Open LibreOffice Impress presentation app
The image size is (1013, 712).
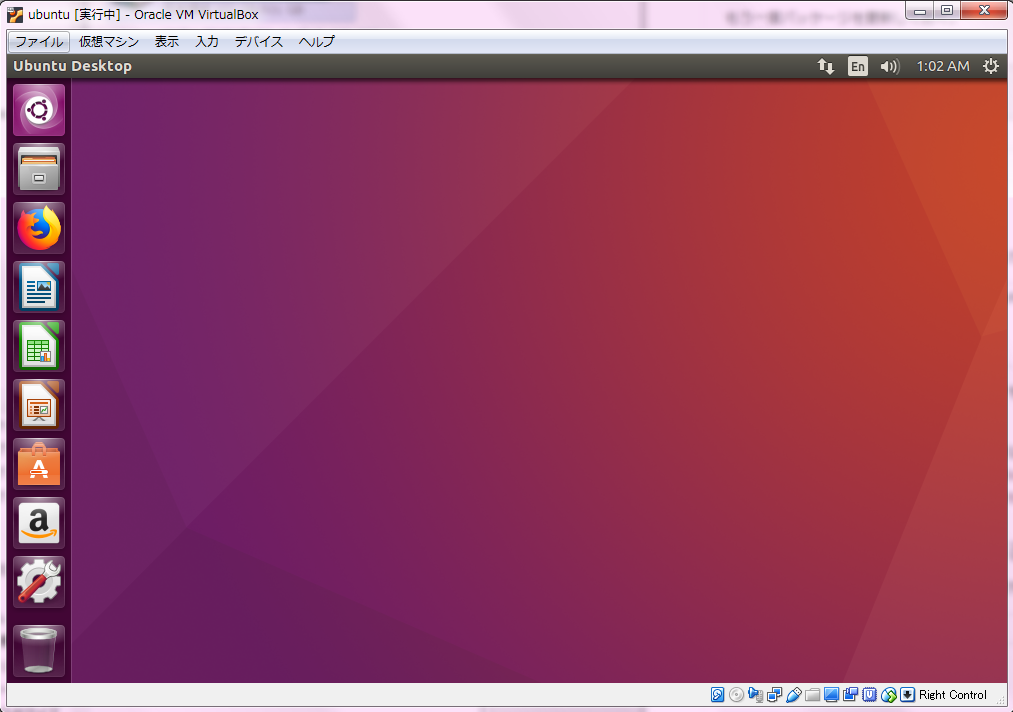(x=39, y=405)
